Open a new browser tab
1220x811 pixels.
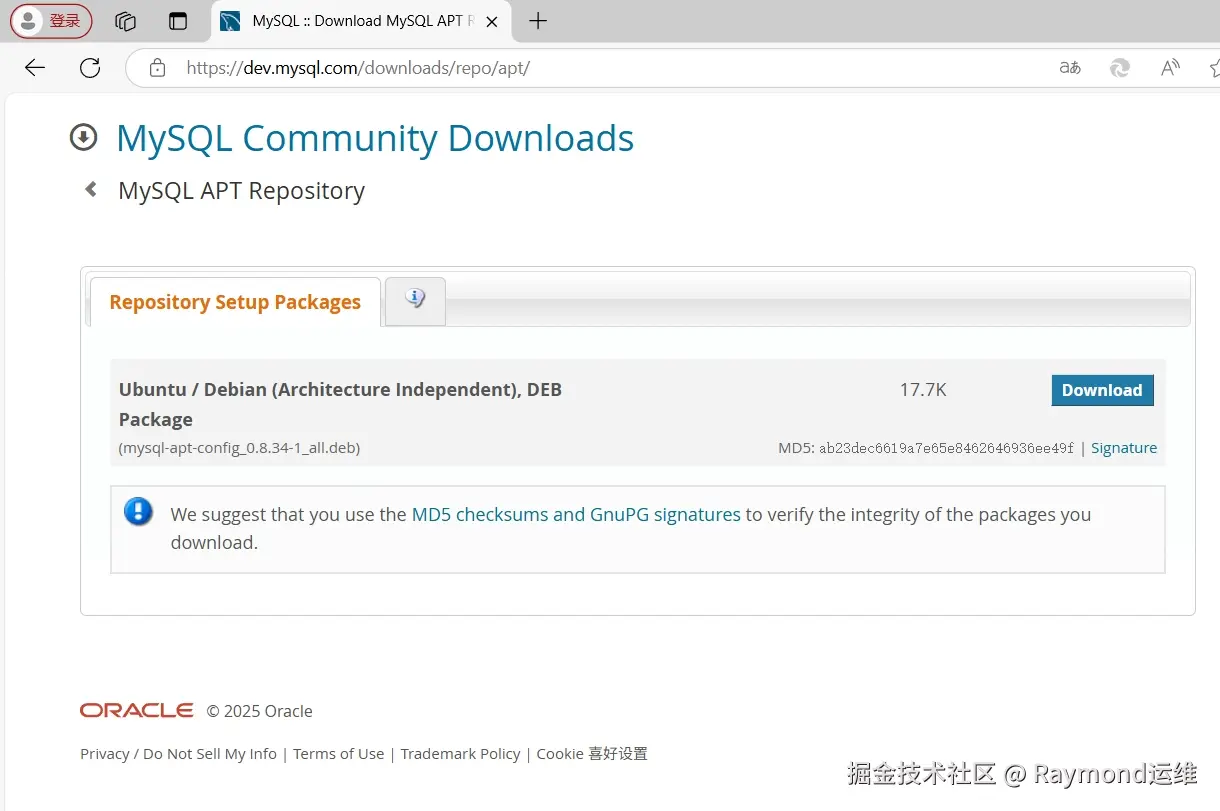coord(538,21)
